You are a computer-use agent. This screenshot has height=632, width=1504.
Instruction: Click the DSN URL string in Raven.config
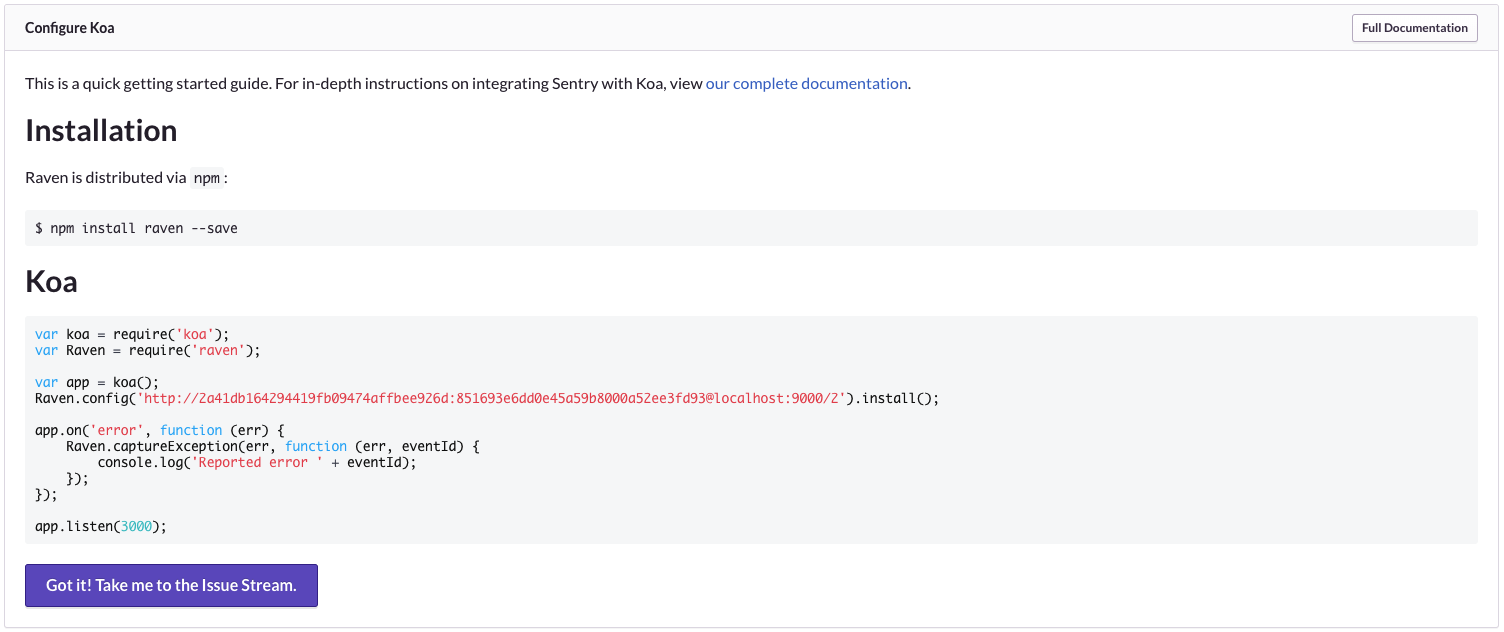pos(495,398)
